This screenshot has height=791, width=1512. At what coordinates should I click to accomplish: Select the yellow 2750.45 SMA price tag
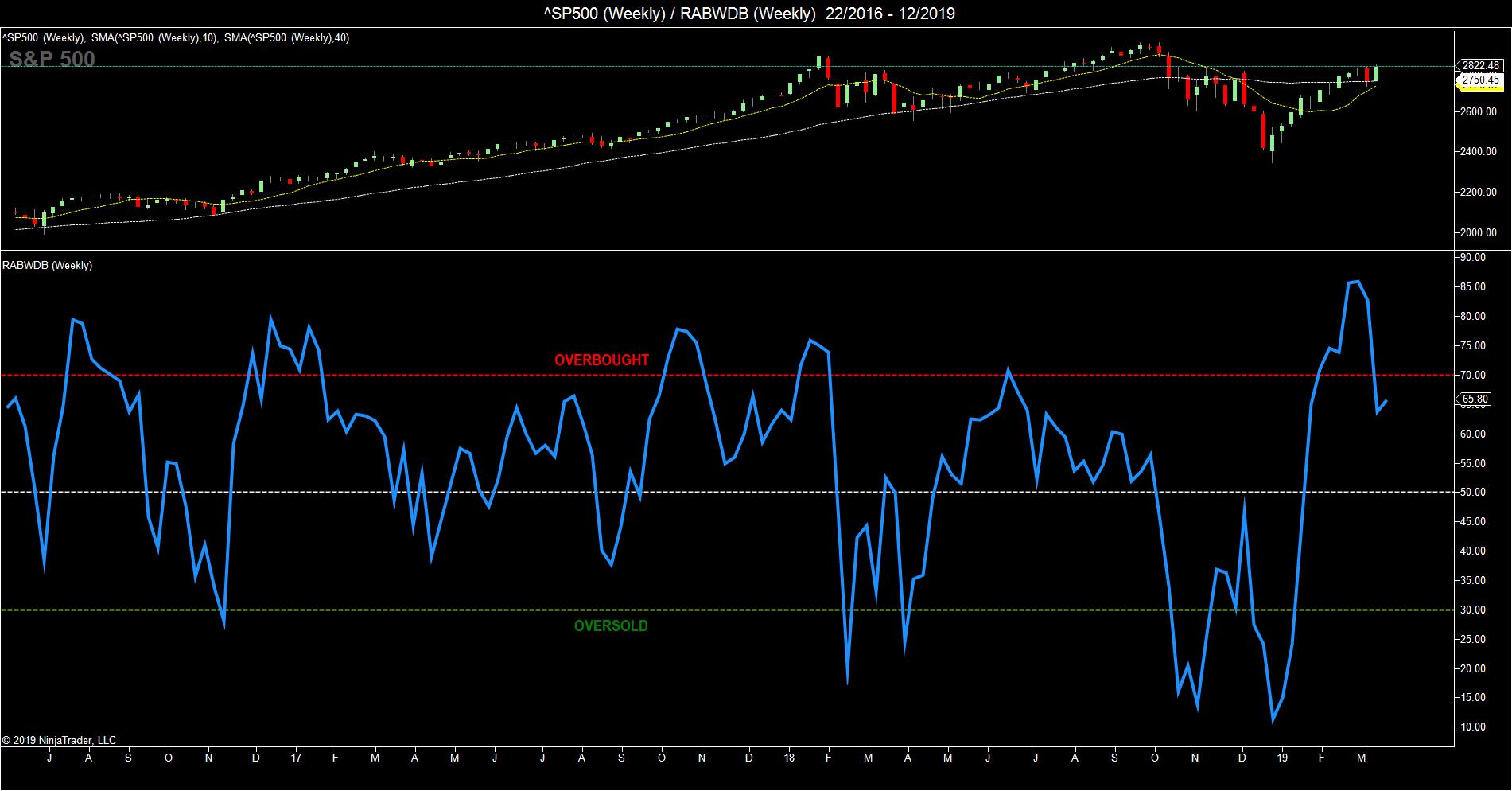click(x=1480, y=80)
